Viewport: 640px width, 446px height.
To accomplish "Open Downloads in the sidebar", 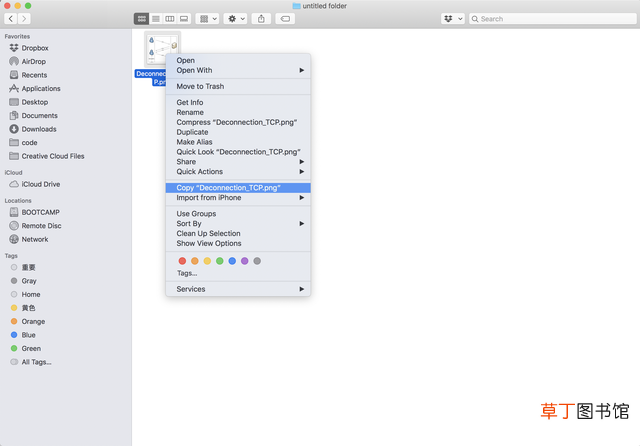I will (33, 129).
